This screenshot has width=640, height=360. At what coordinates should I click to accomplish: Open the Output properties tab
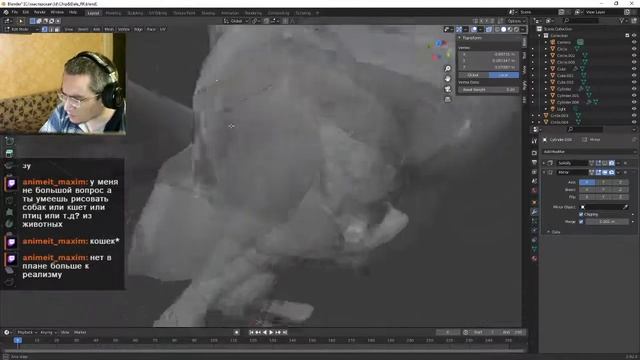pos(534,162)
